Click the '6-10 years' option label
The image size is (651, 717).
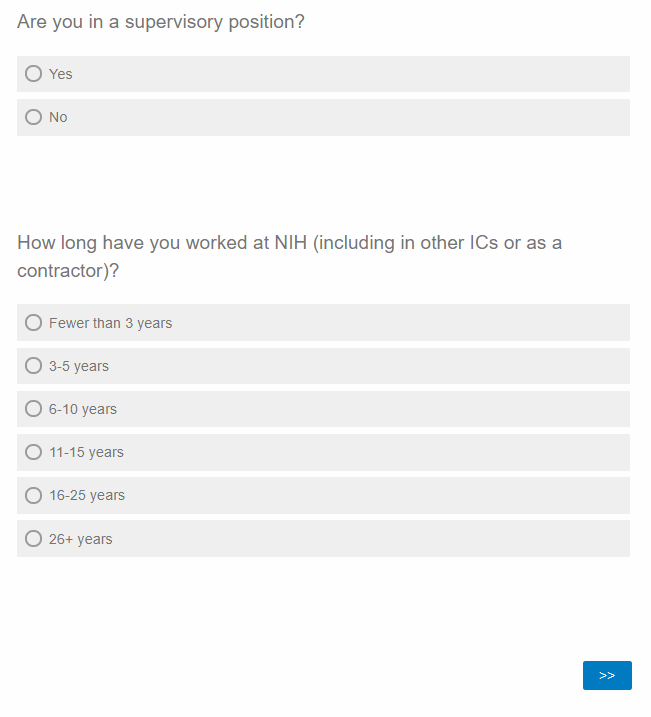(x=83, y=409)
